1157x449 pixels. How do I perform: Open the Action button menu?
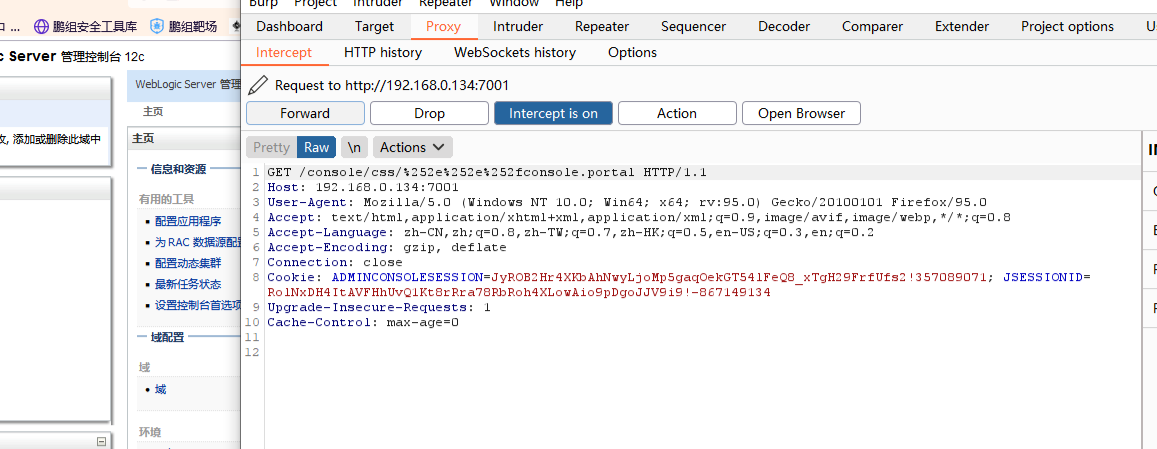tap(677, 113)
